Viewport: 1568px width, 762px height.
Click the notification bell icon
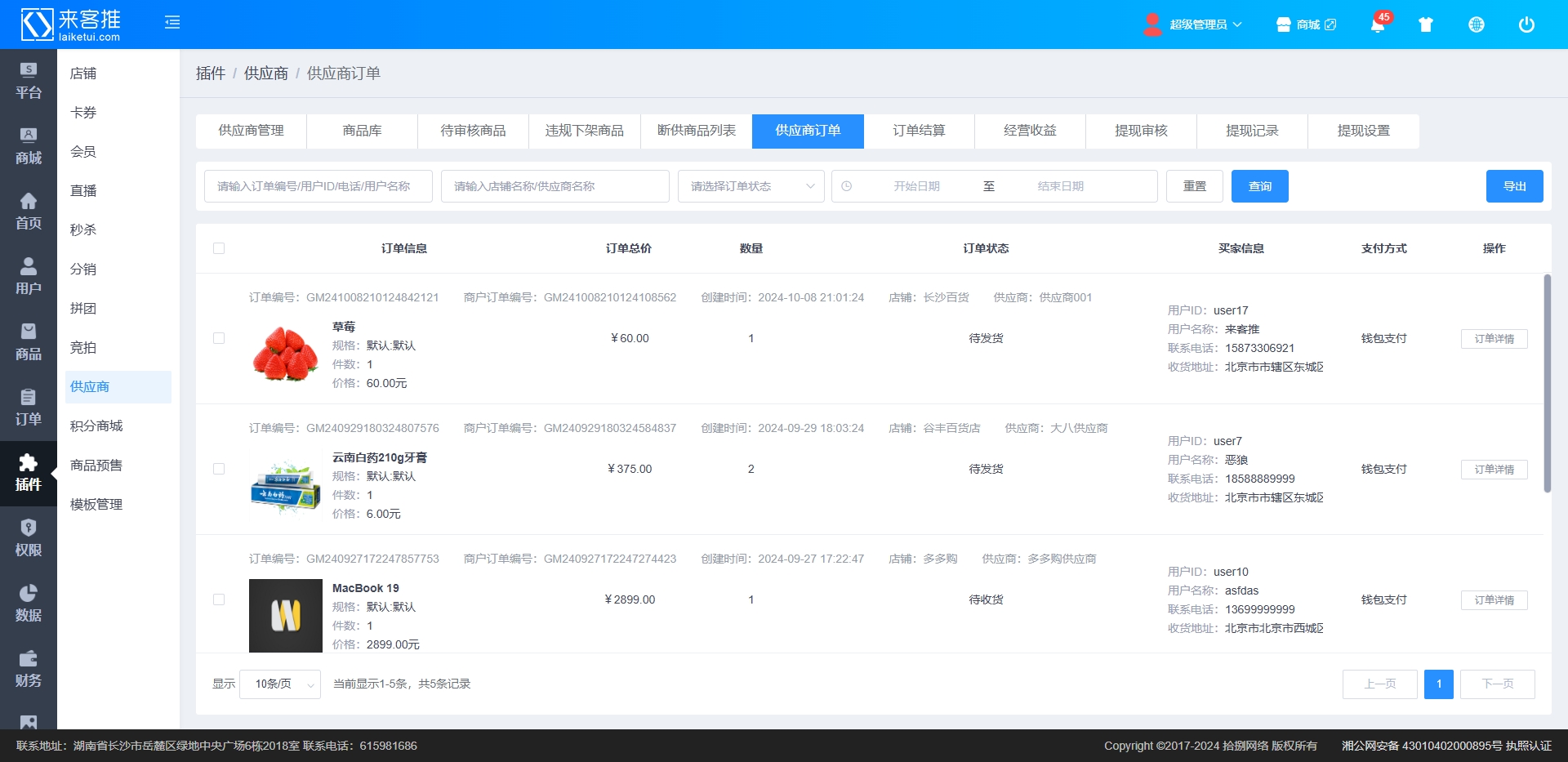1377,25
